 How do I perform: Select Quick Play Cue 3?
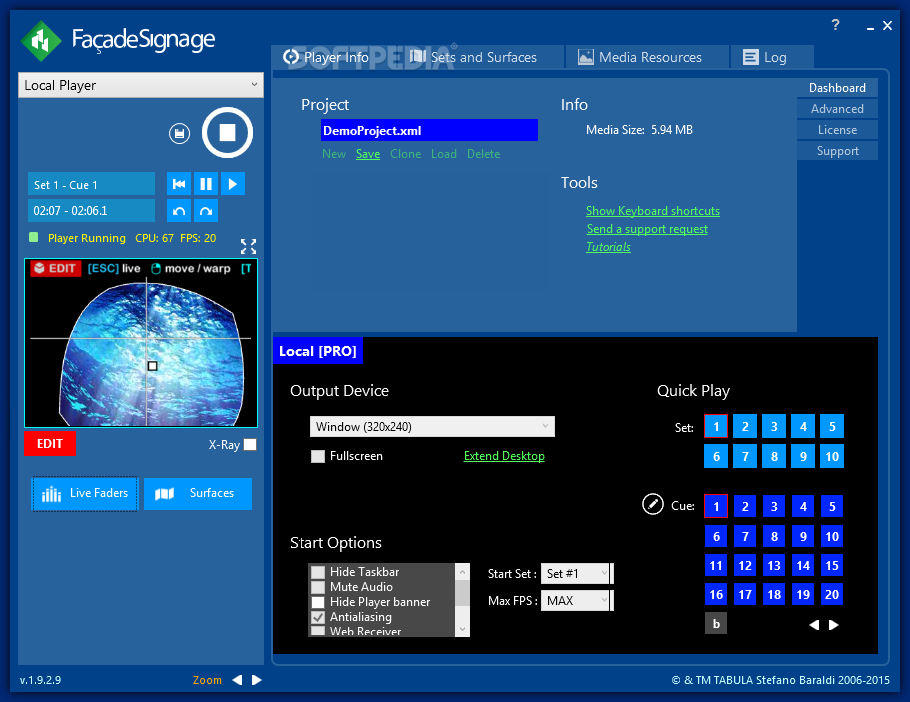[774, 506]
